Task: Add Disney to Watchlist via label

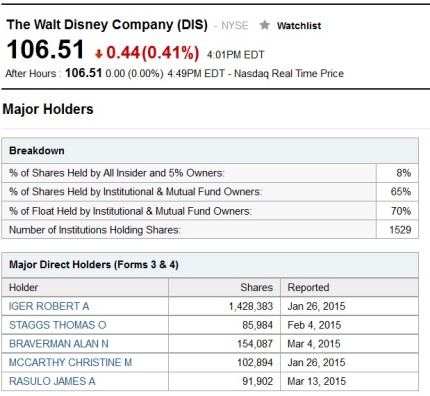Action: [x=299, y=26]
